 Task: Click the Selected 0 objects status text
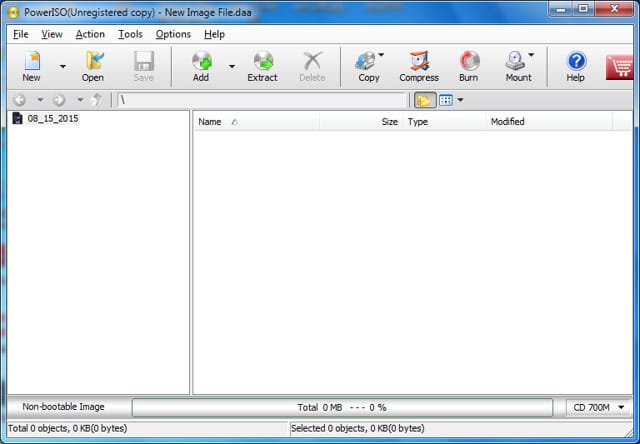click(x=358, y=428)
